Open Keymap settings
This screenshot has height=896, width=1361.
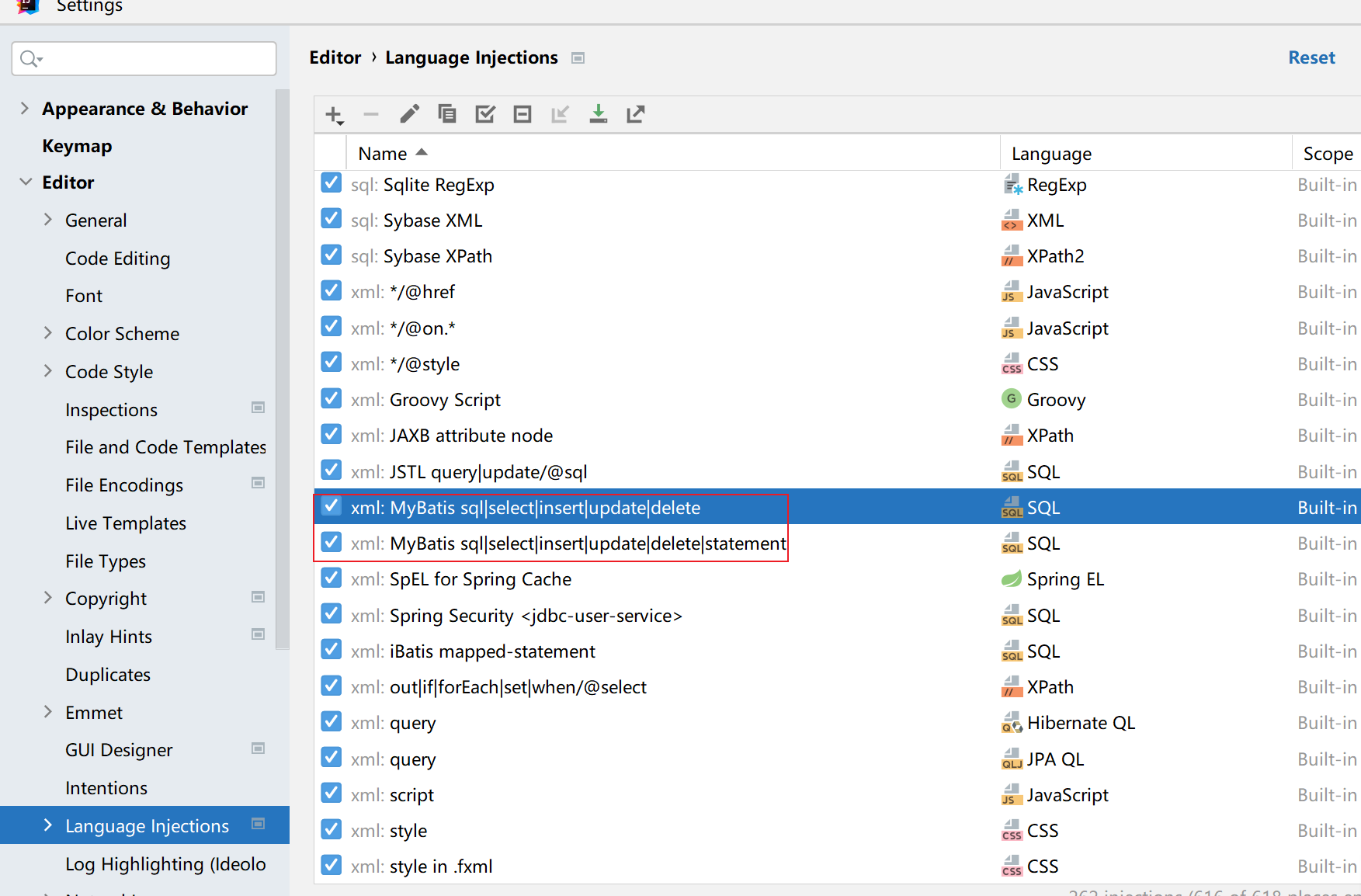(77, 146)
